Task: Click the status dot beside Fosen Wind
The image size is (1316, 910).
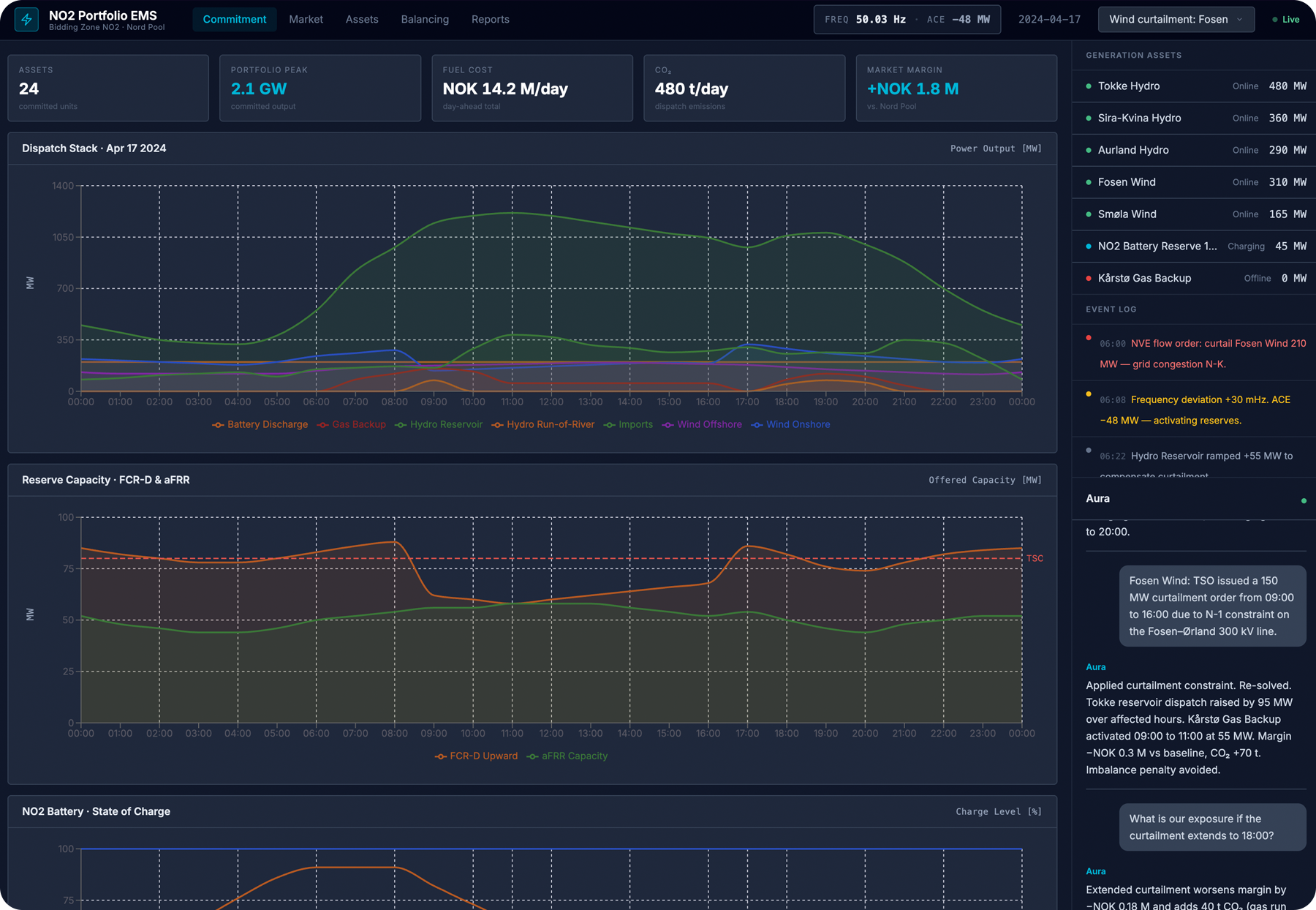Action: coord(1089,183)
